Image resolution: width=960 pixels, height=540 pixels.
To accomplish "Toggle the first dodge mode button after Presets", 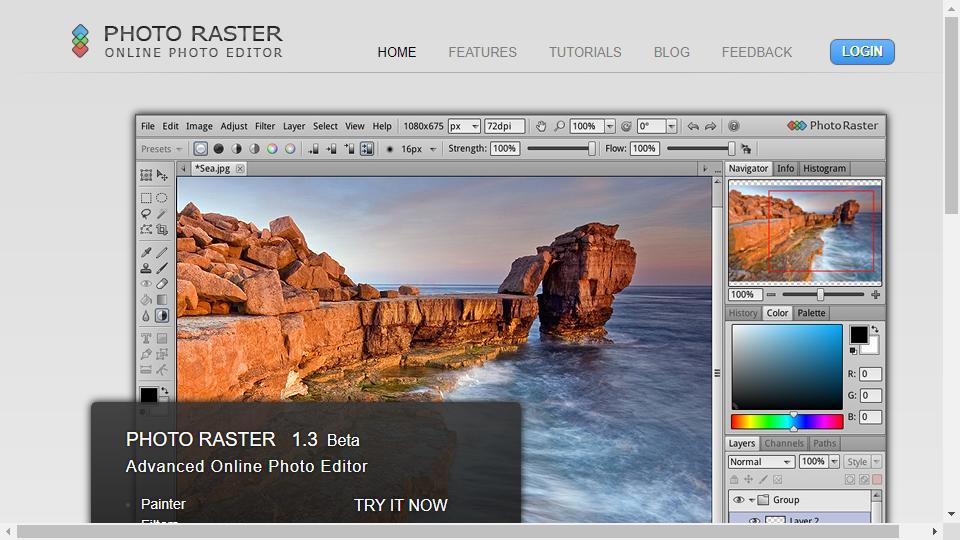I will (x=200, y=149).
